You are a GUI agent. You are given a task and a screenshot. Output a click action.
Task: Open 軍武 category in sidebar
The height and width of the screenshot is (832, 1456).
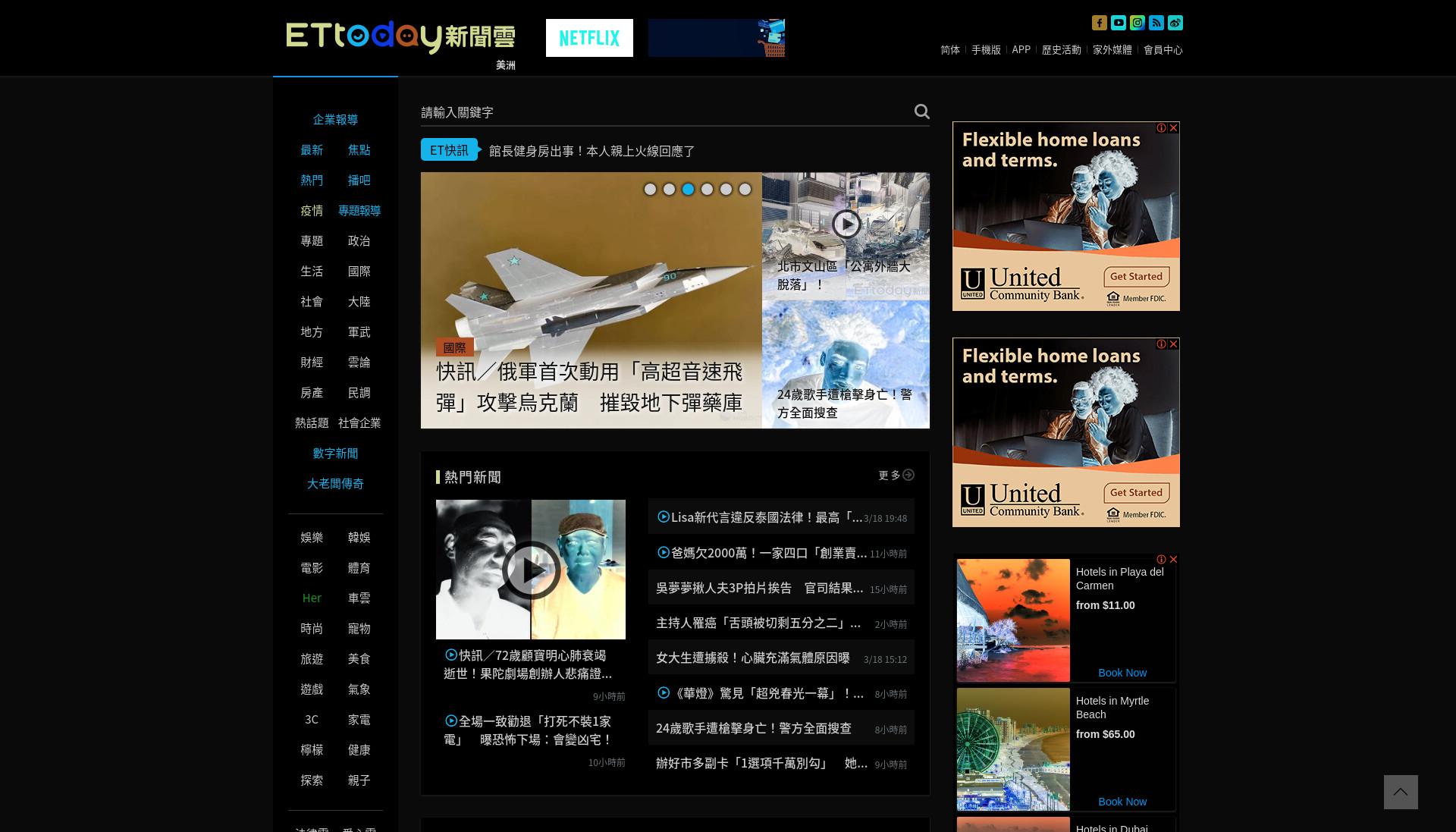[x=359, y=332]
